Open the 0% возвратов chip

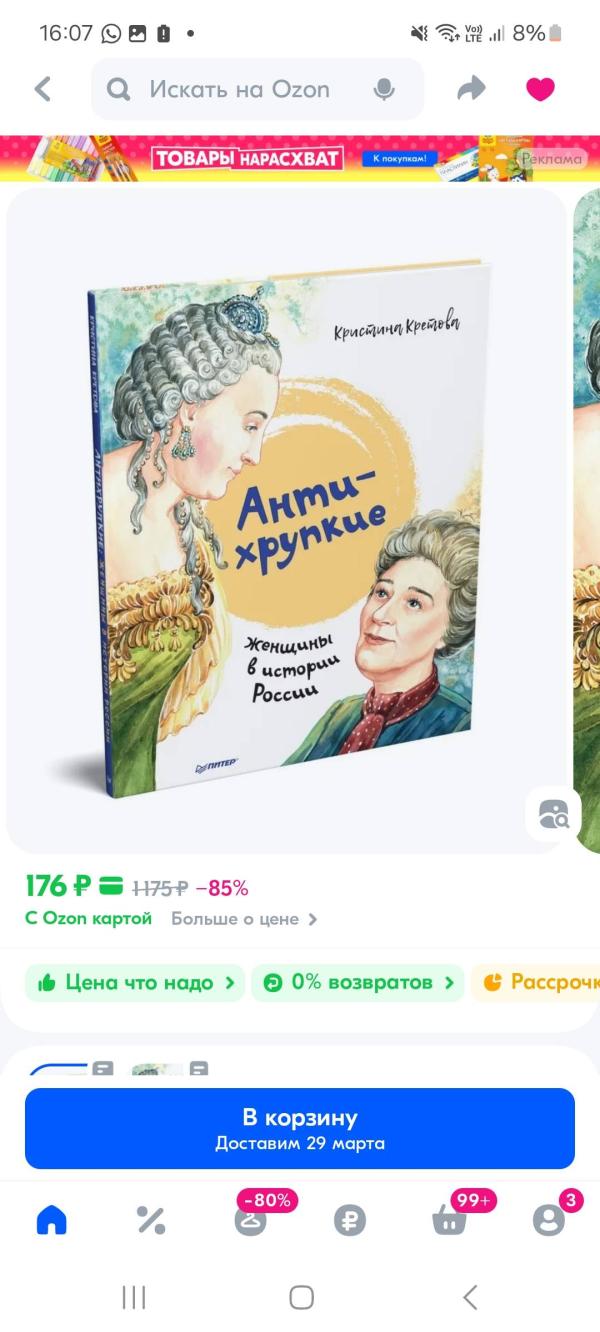point(358,982)
